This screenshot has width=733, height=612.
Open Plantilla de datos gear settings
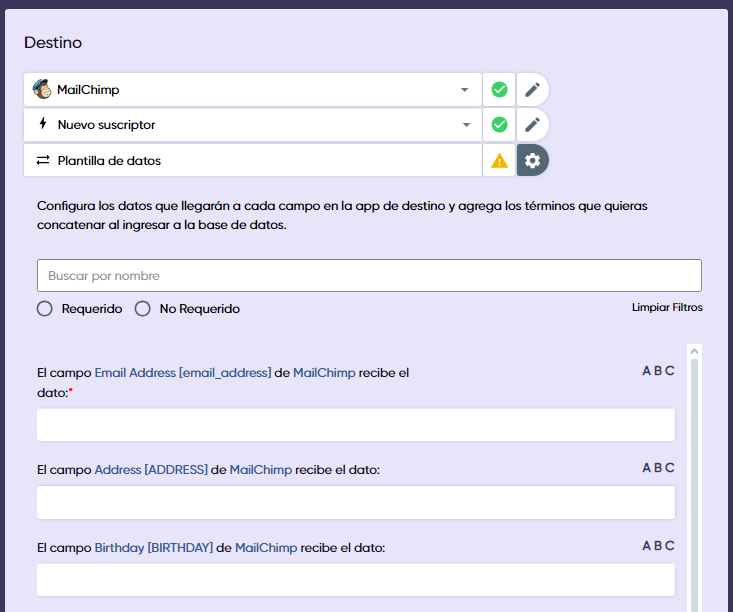coord(533,160)
